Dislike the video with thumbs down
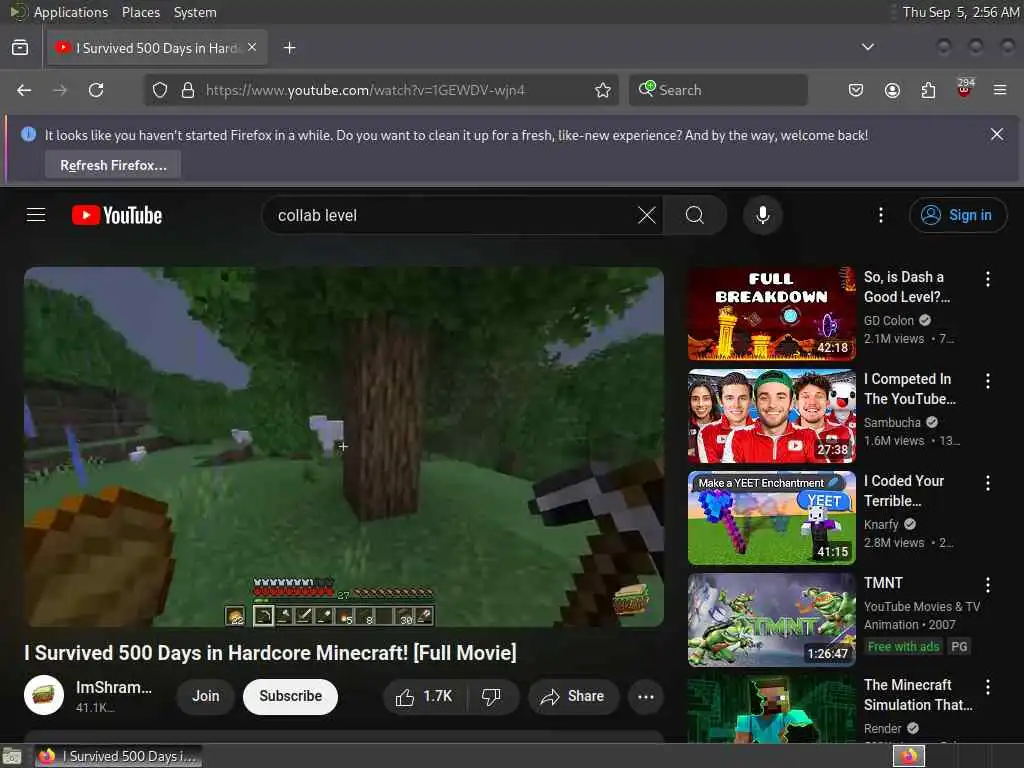Image resolution: width=1024 pixels, height=768 pixels. click(492, 697)
